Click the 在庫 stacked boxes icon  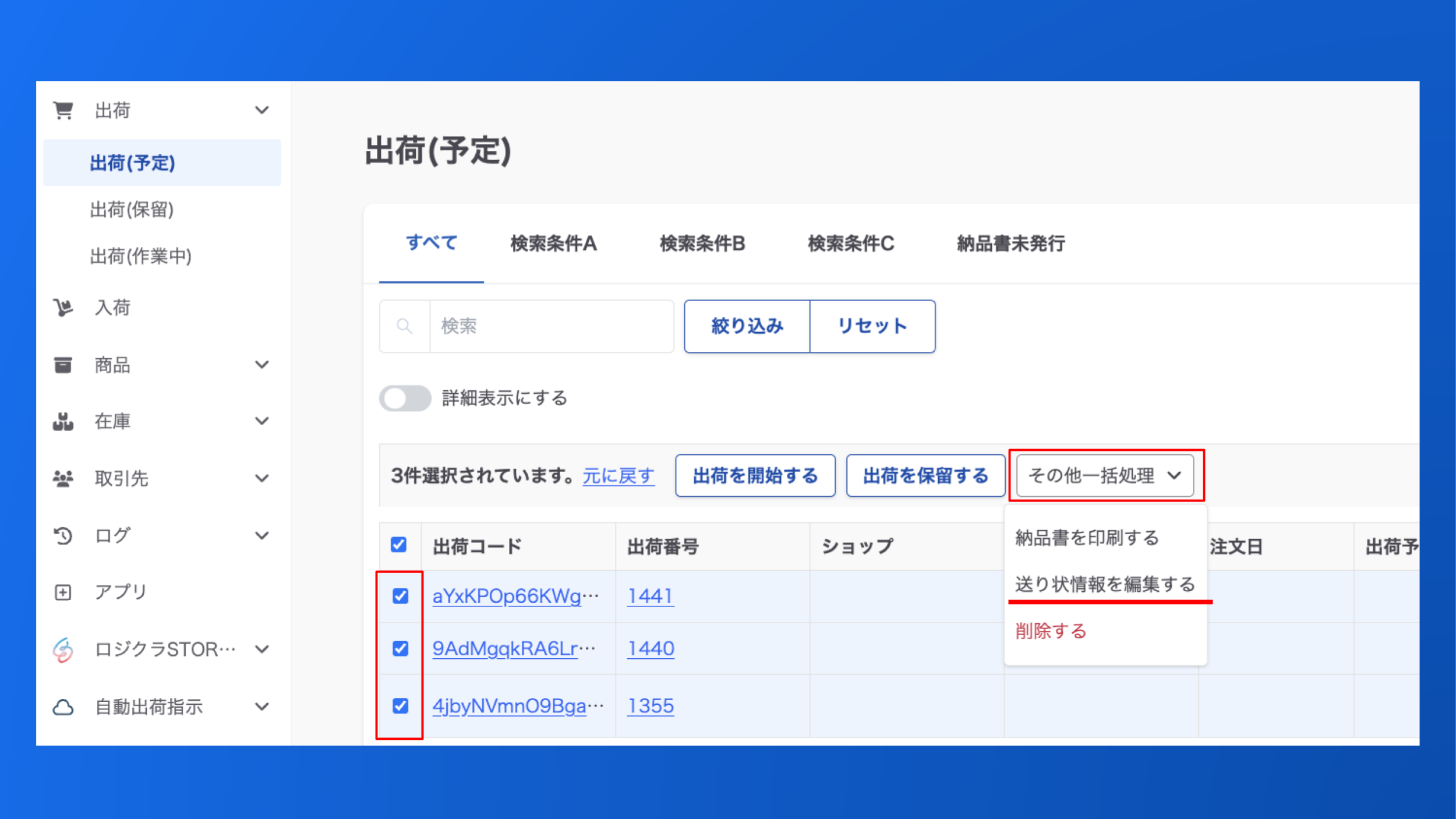coord(63,421)
